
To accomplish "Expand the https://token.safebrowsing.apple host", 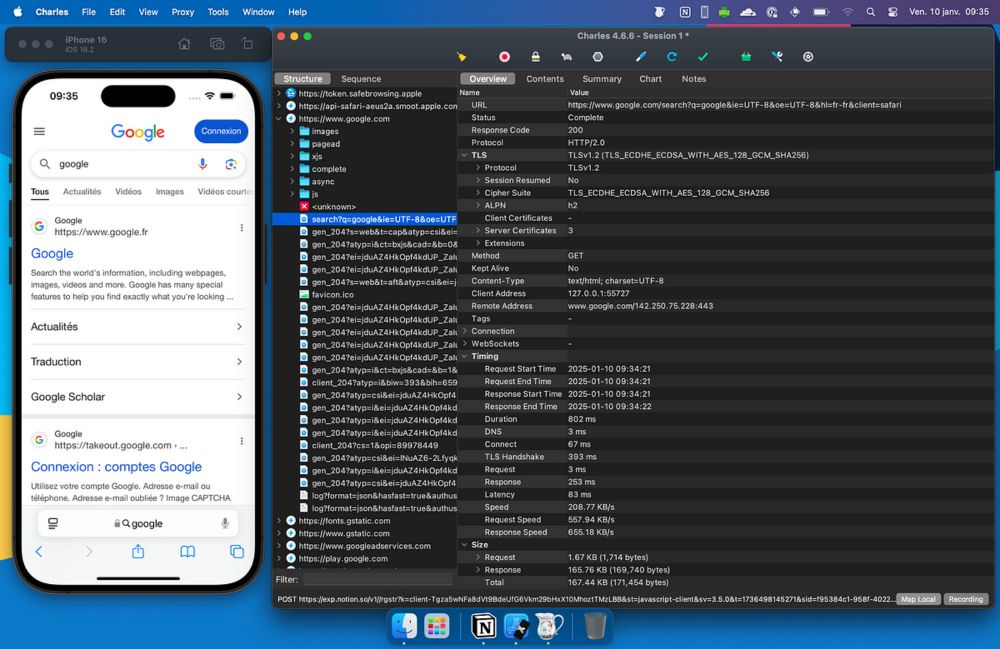I will (x=279, y=93).
